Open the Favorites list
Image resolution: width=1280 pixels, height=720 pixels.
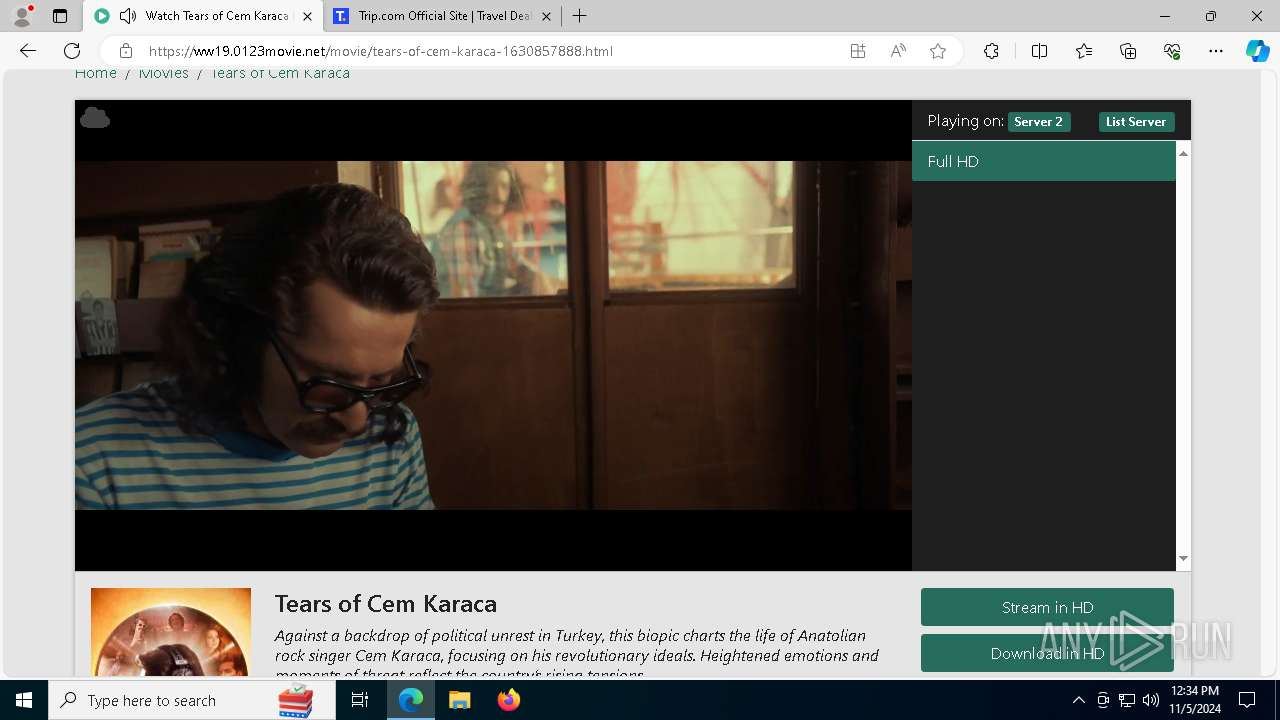(x=1084, y=51)
